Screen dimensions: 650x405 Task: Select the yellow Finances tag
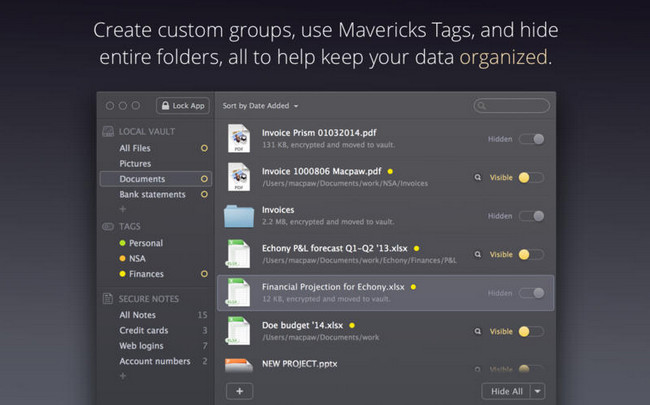click(x=146, y=274)
